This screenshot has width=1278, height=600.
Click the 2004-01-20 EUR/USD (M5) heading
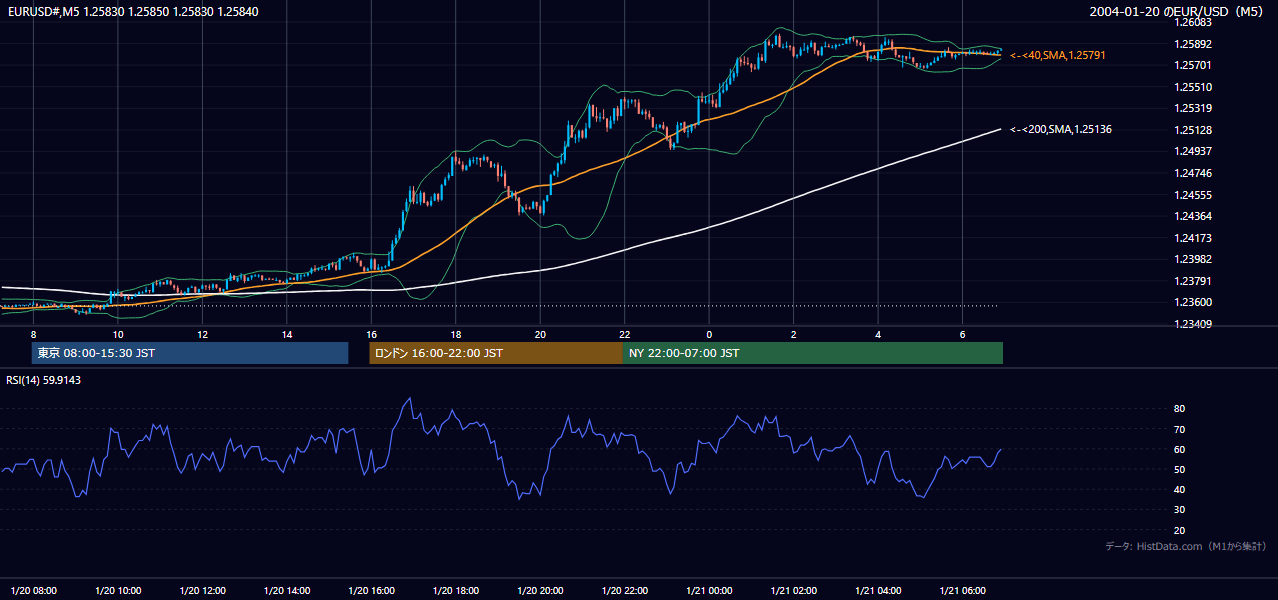[x=1178, y=11]
